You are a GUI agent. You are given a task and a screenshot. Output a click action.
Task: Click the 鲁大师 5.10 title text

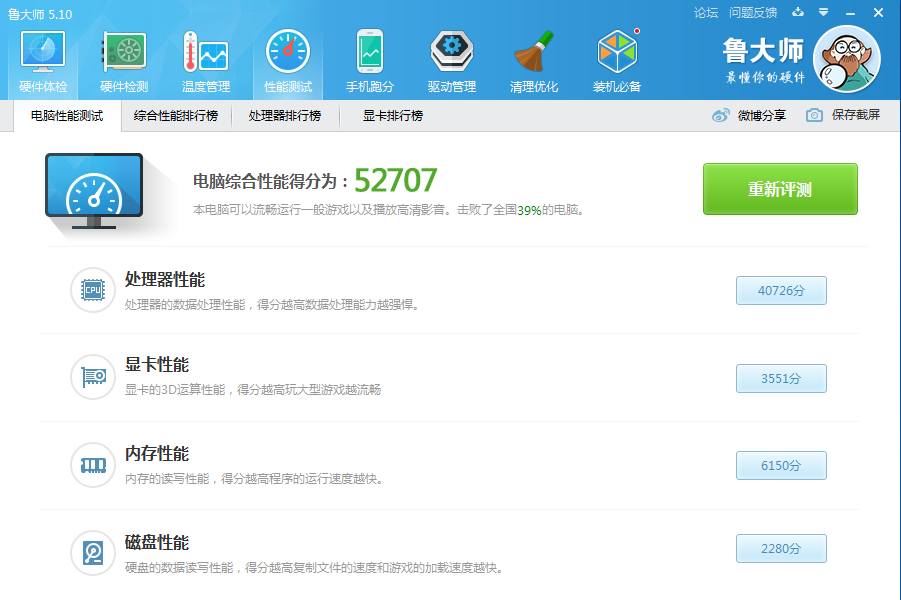click(x=40, y=14)
